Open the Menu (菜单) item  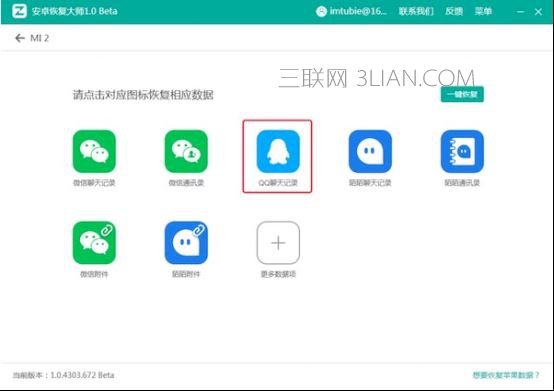point(483,11)
